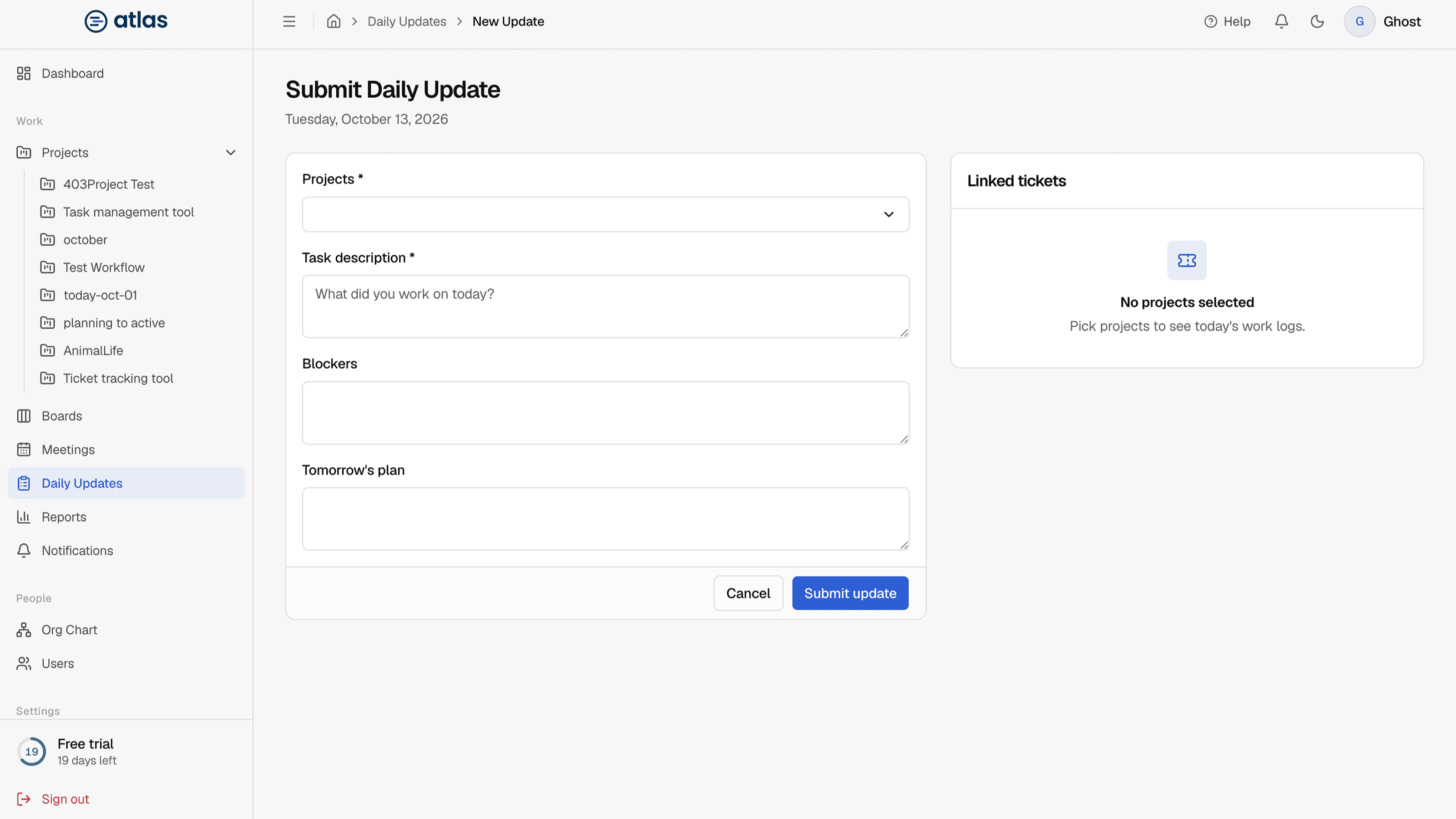Click the Sign out arrow icon
The width and height of the screenshot is (1456, 819).
click(x=24, y=799)
